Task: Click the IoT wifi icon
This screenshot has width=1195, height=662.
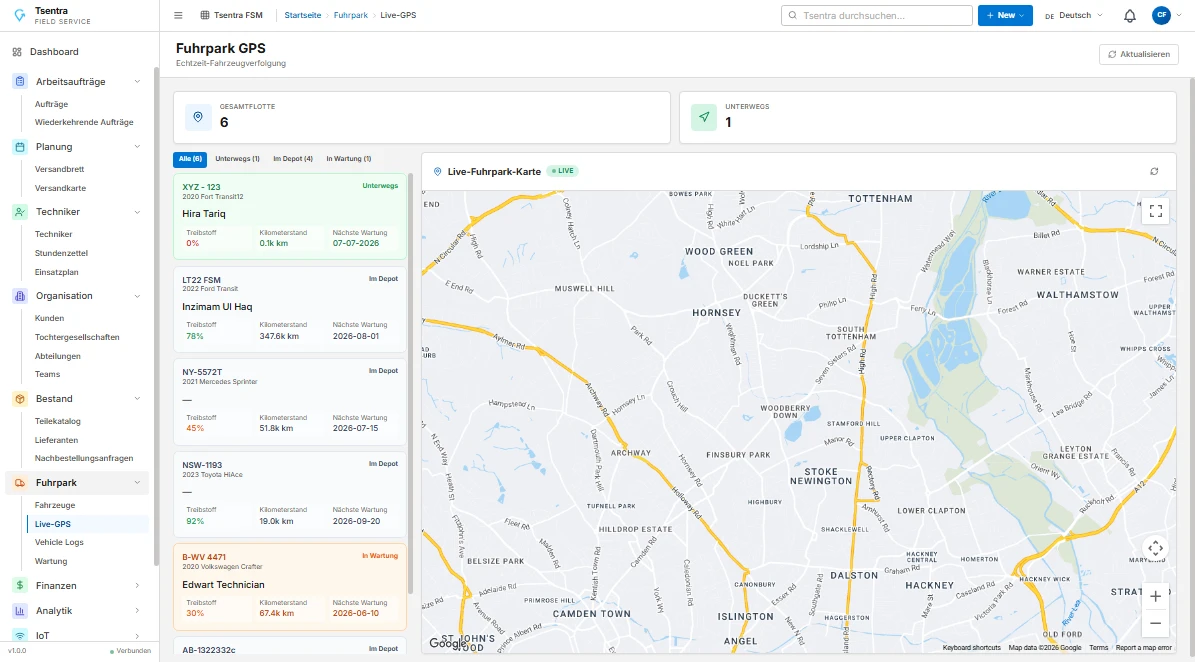Action: point(20,636)
